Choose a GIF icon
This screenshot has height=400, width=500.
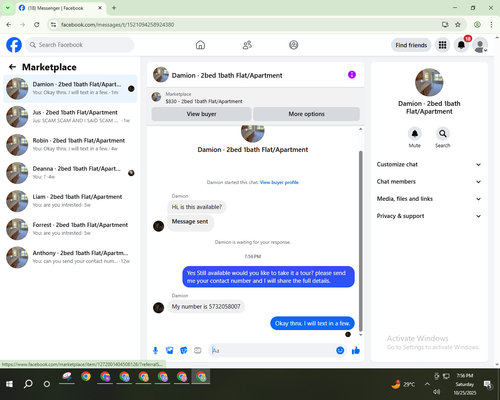point(198,350)
